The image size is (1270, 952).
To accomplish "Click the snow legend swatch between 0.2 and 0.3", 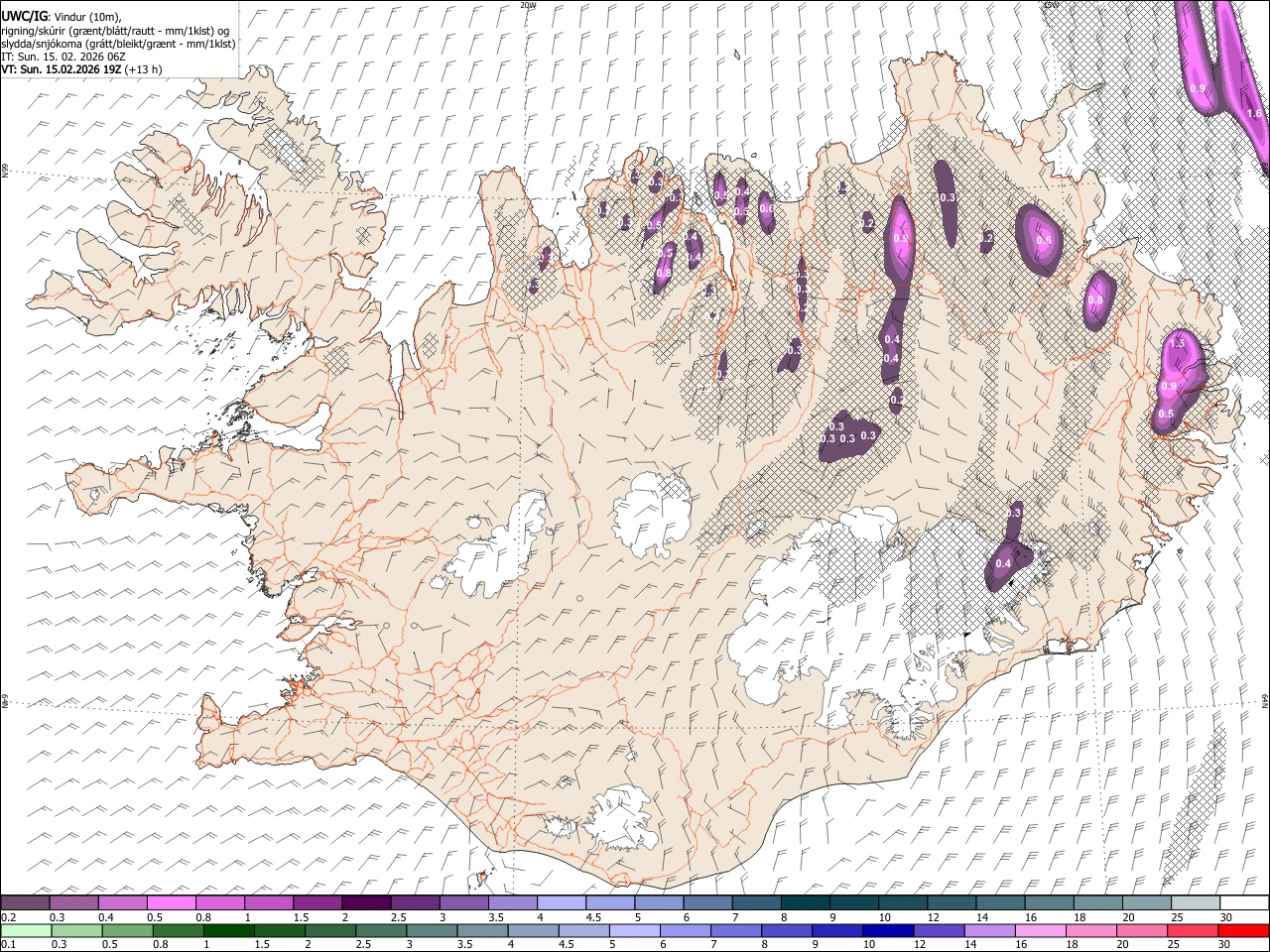I will [x=25, y=902].
